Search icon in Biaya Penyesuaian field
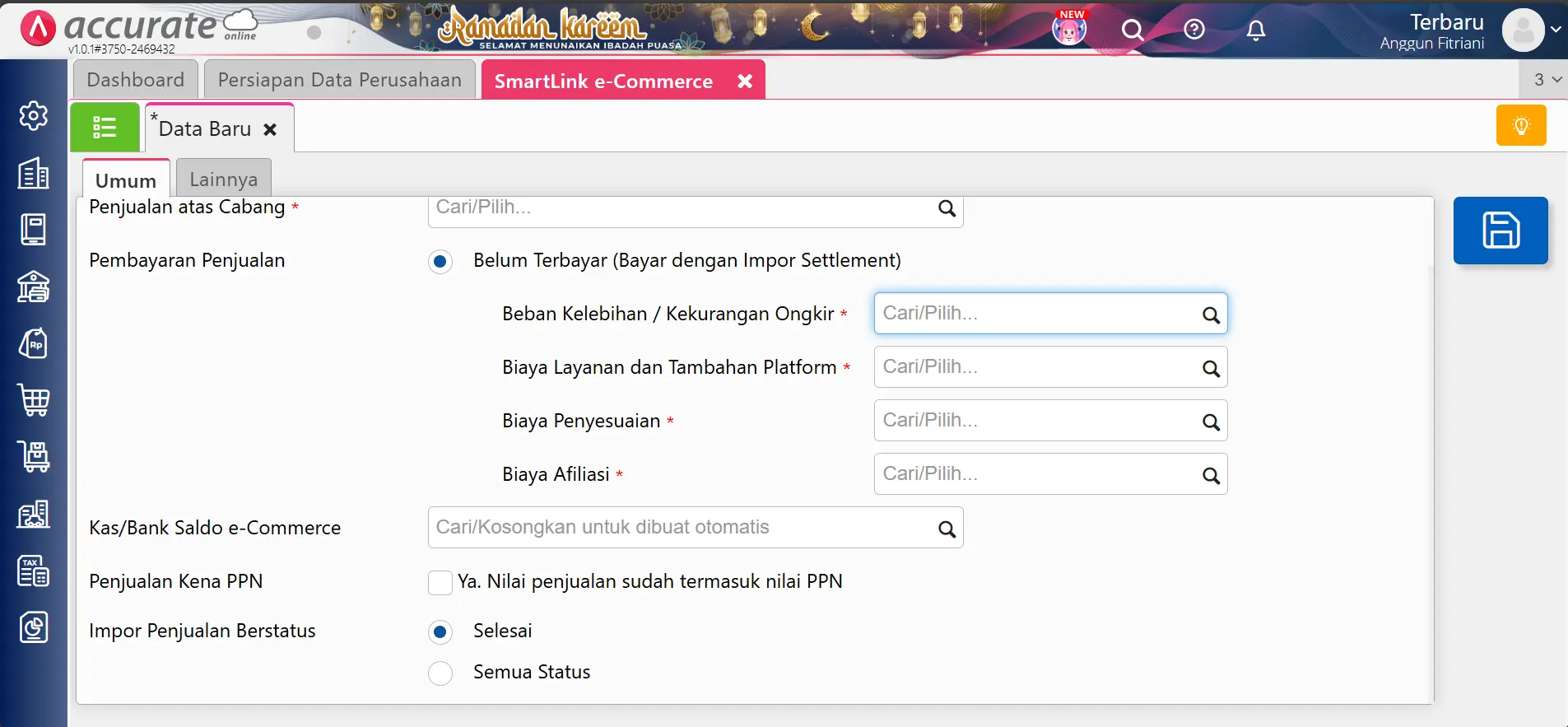This screenshot has width=1568, height=727. pos(1211,422)
